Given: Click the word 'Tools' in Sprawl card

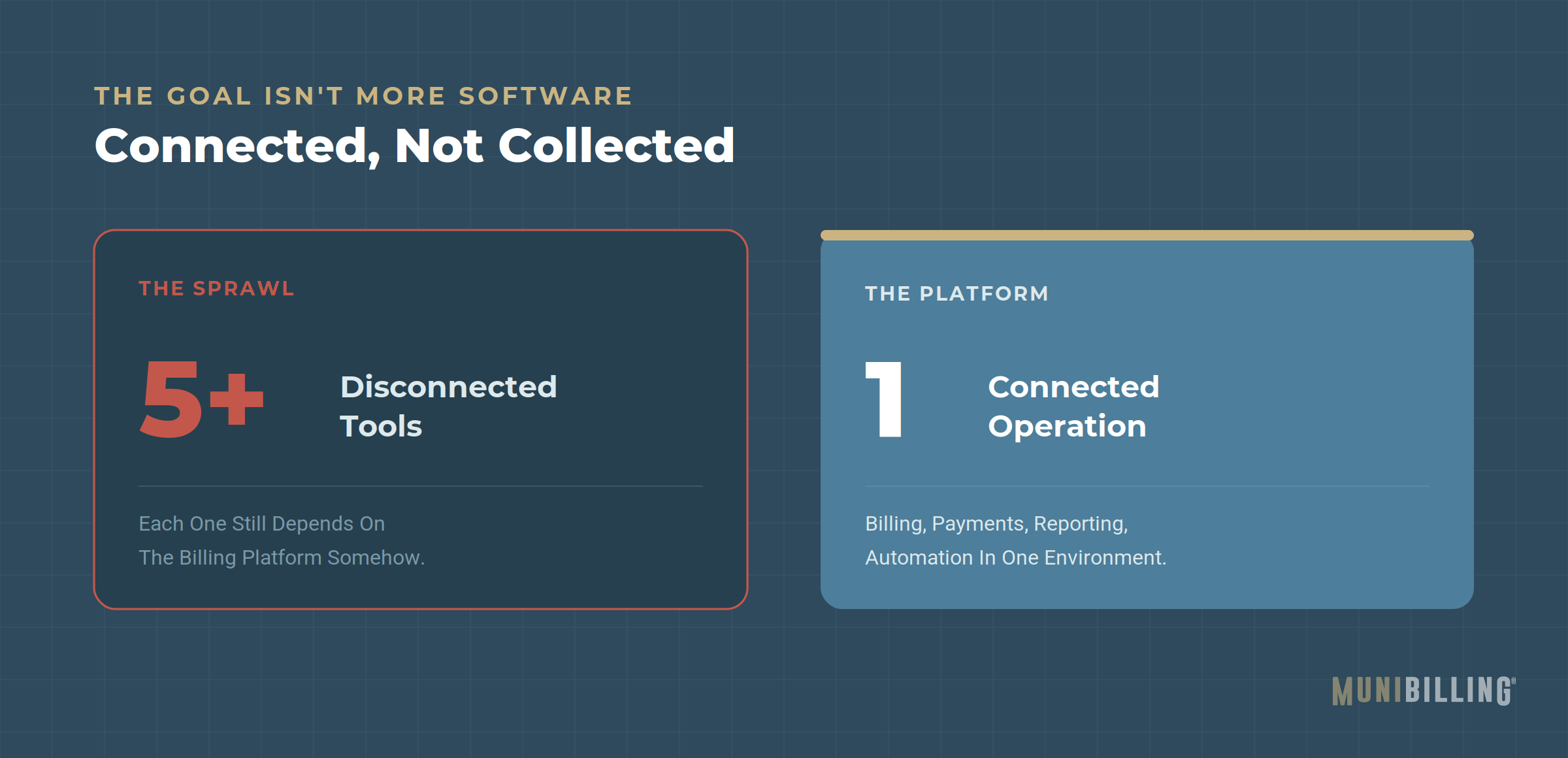Looking at the screenshot, I should [381, 426].
